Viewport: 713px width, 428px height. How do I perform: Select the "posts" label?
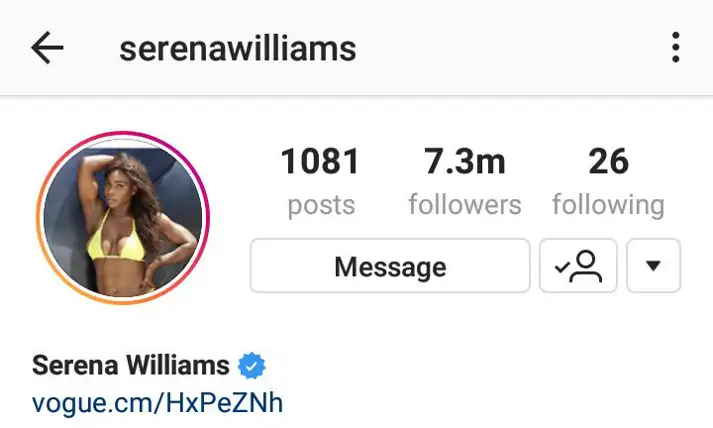321,205
